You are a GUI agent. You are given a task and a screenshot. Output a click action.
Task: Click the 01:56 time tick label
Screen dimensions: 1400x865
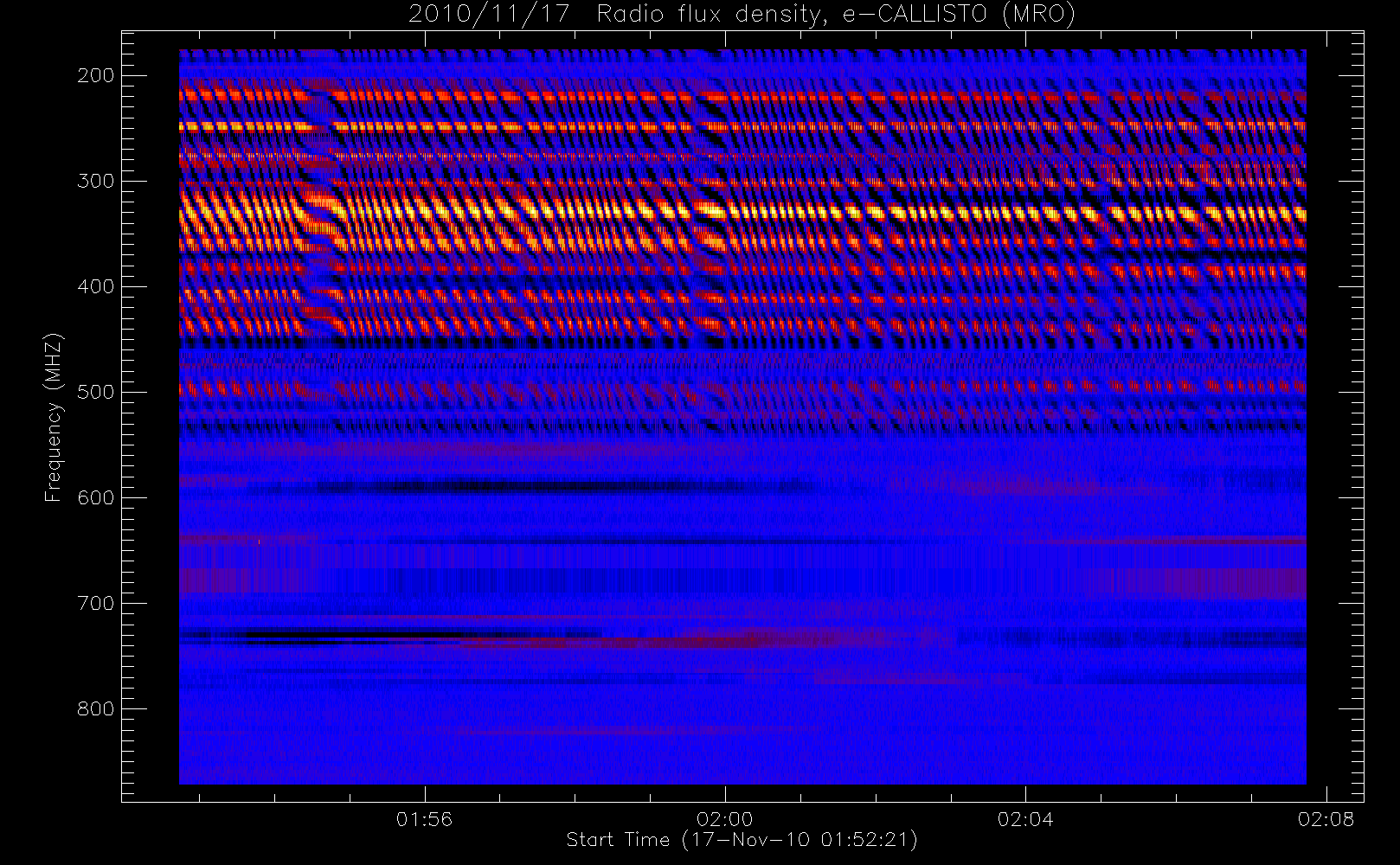coord(424,819)
